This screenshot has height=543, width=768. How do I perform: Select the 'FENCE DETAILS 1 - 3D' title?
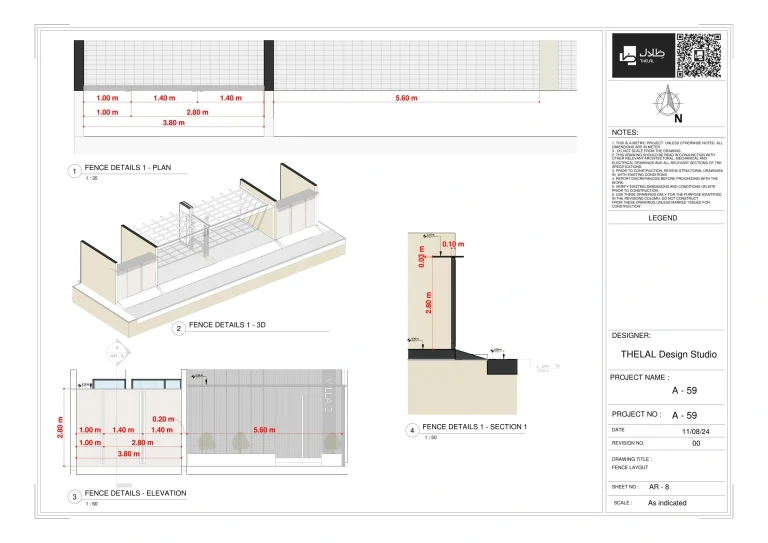coord(226,325)
